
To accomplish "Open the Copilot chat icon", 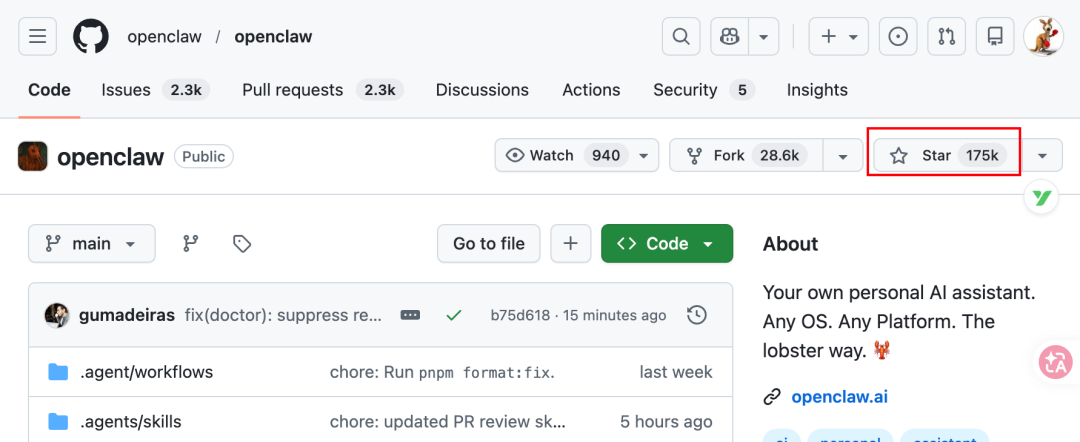I will click(x=730, y=37).
